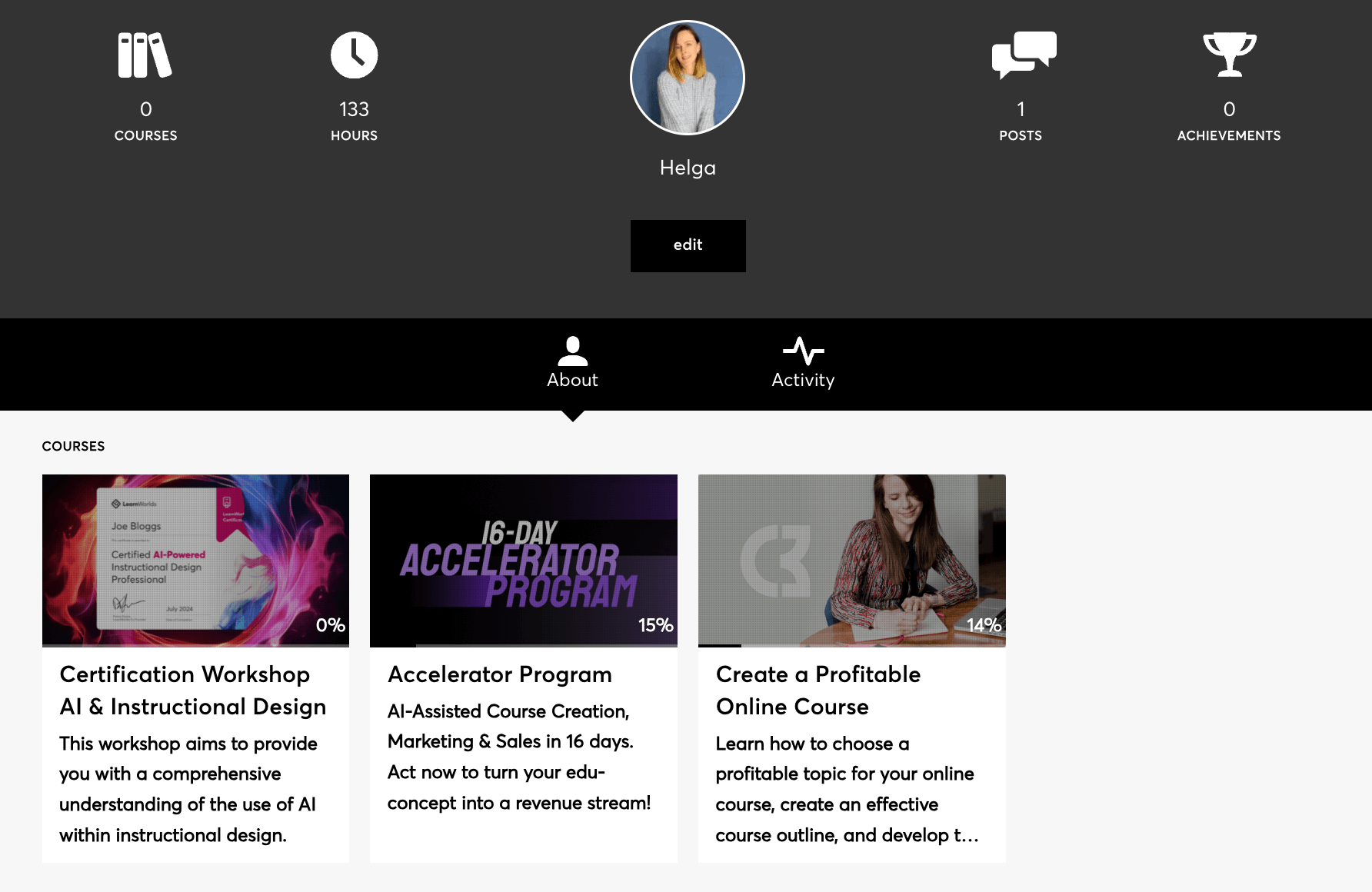Click the books Courses icon
The height and width of the screenshot is (892, 1372).
coord(145,55)
